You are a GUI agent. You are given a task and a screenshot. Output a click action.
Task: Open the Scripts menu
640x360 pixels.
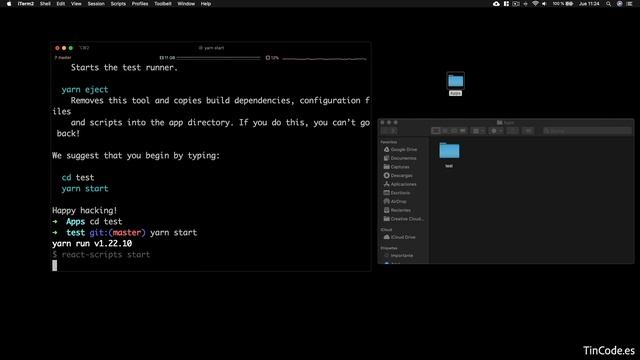pos(118,4)
